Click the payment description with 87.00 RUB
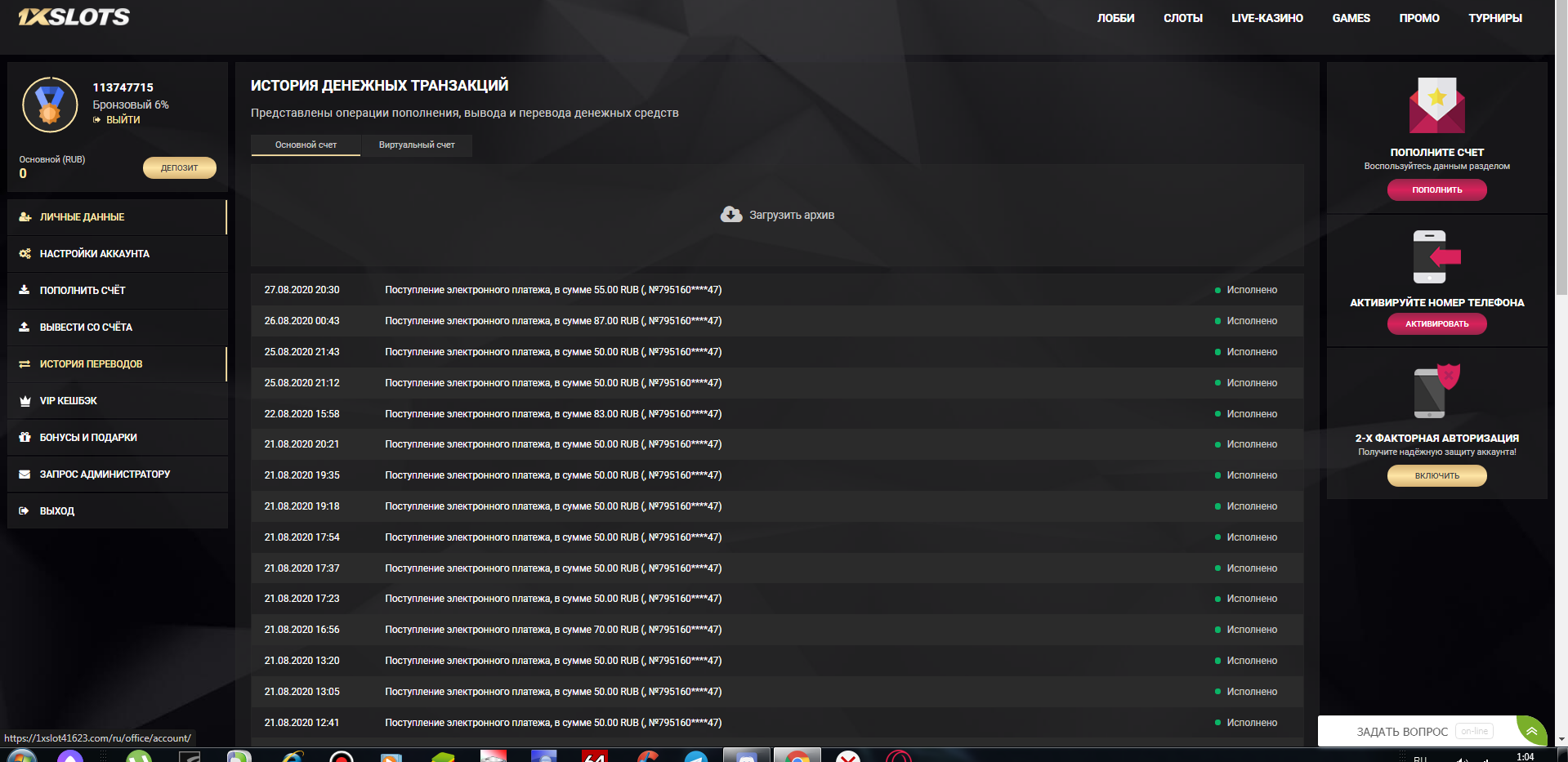The height and width of the screenshot is (762, 1568). [x=553, y=321]
